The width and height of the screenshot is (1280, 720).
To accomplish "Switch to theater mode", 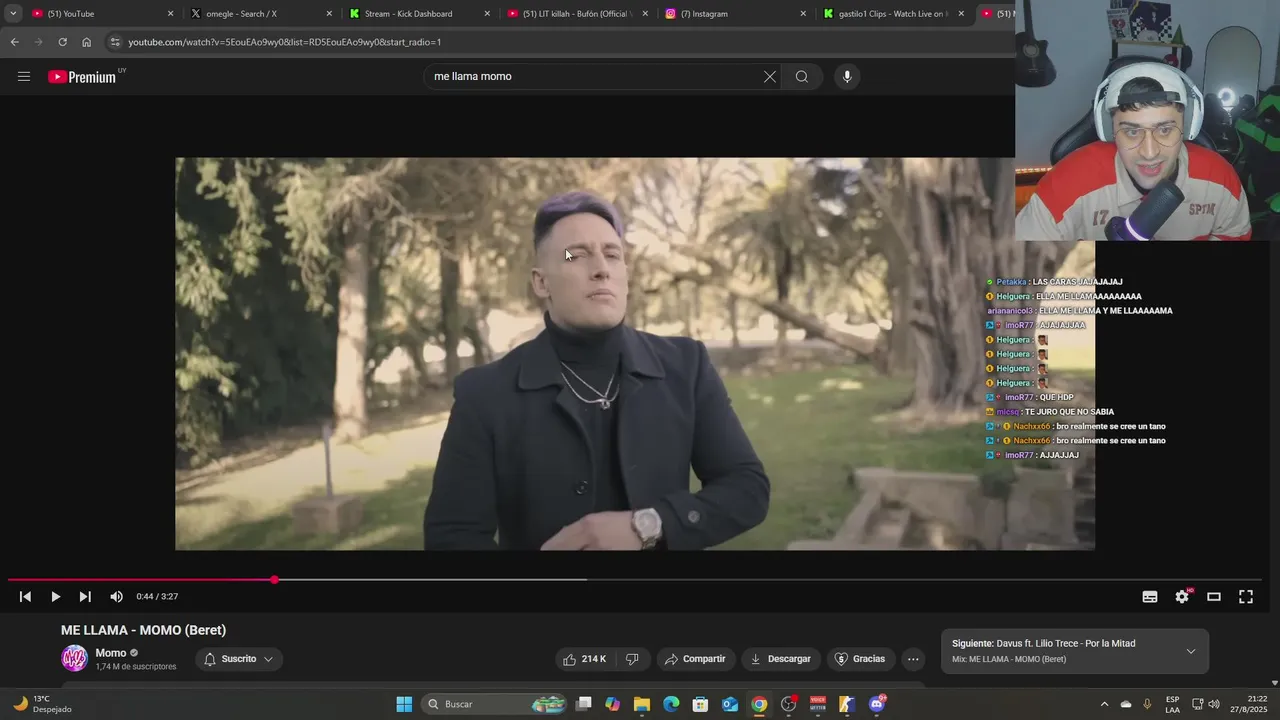I will tap(1214, 597).
